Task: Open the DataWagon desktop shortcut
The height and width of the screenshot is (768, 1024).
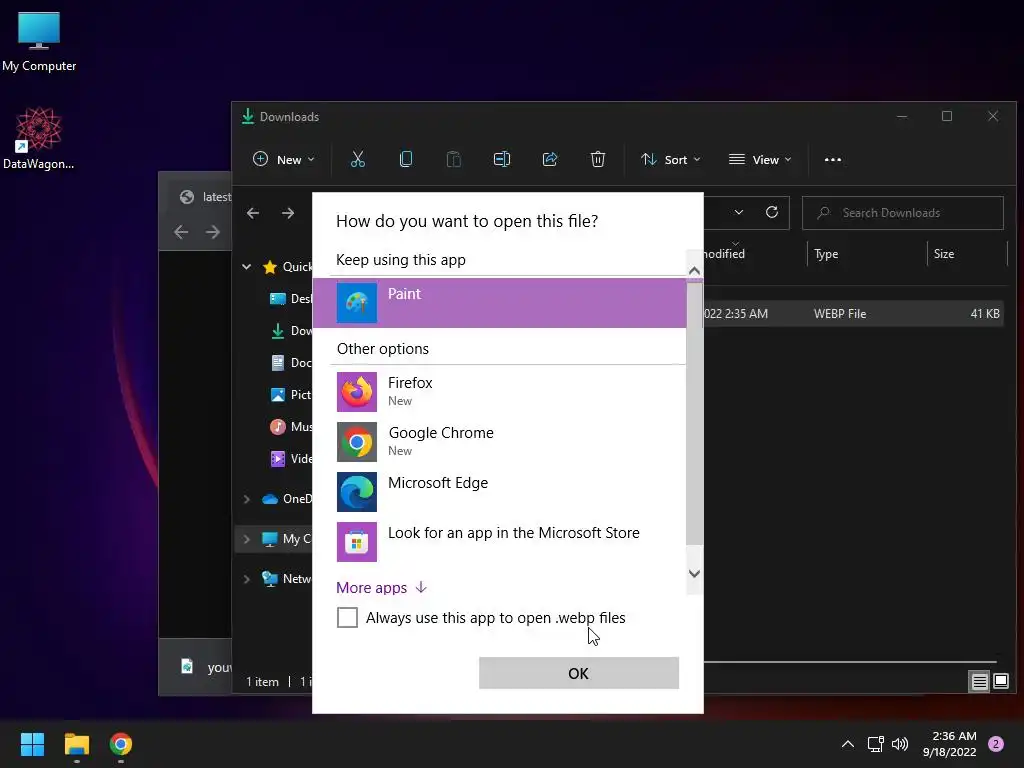Action: [39, 138]
